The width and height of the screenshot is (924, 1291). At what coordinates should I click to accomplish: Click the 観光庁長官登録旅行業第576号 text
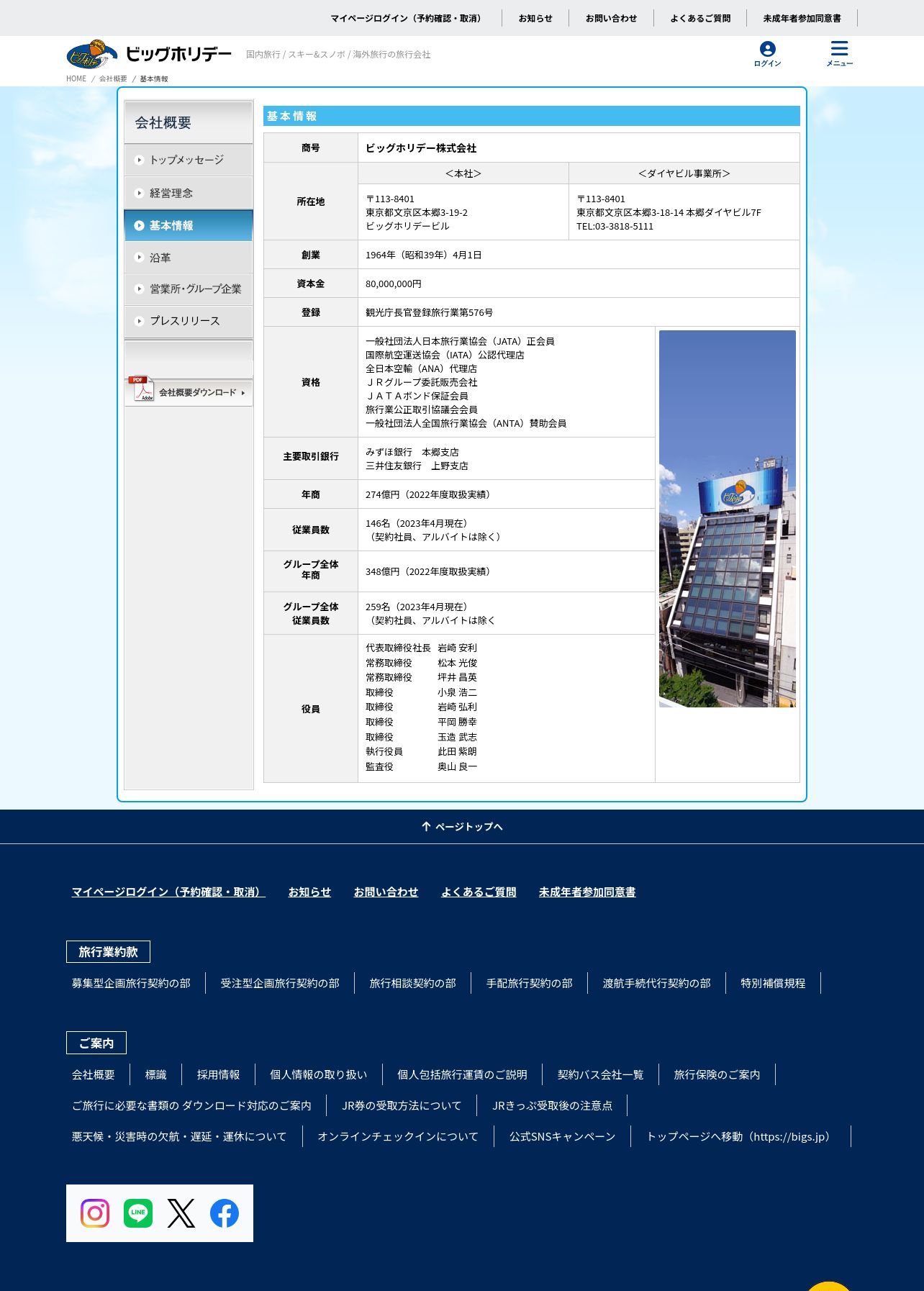pos(429,312)
